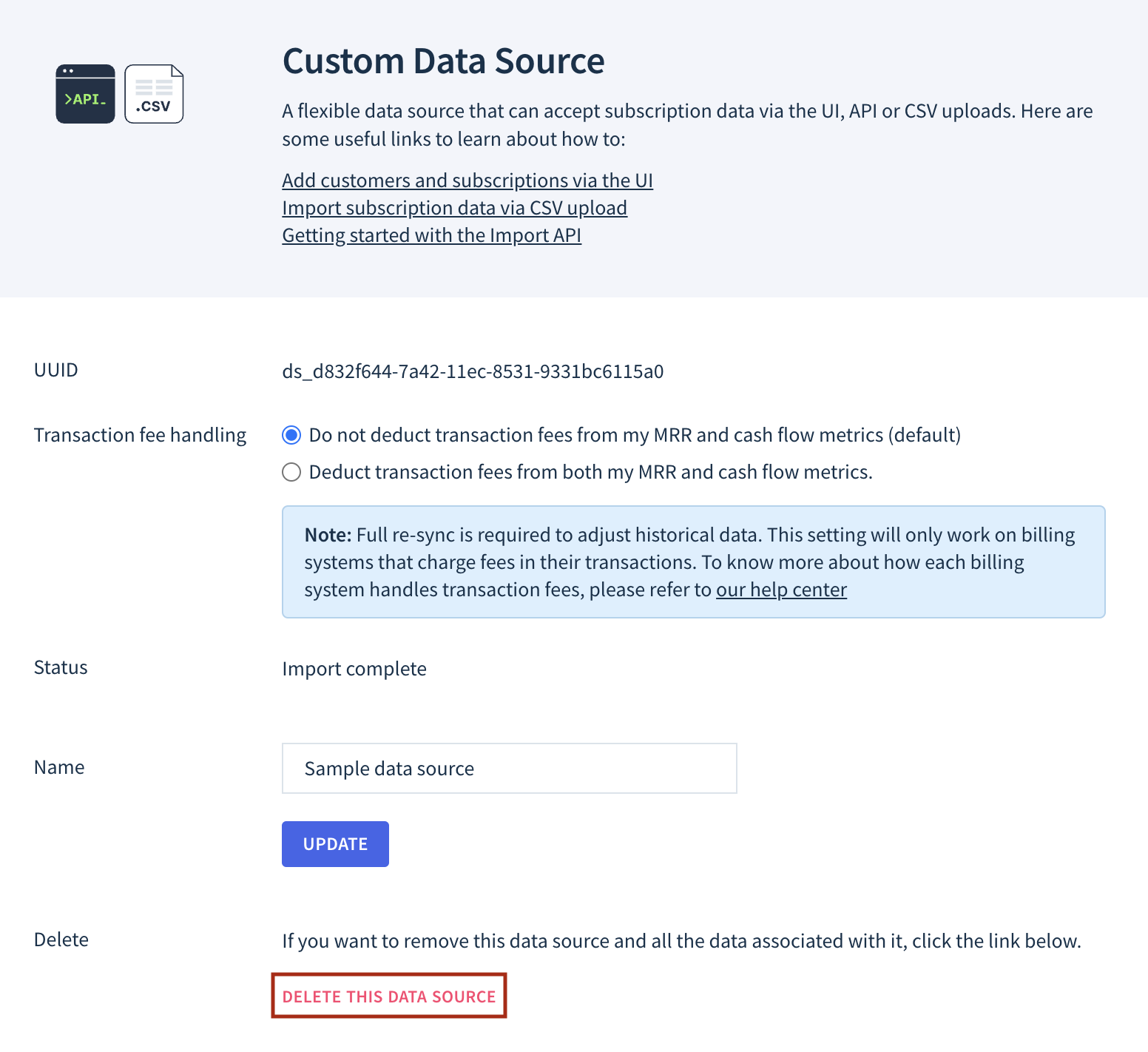Open 'Add customers and subscriptions via the UI' link
This screenshot has width=1148, height=1052.
coord(467,181)
